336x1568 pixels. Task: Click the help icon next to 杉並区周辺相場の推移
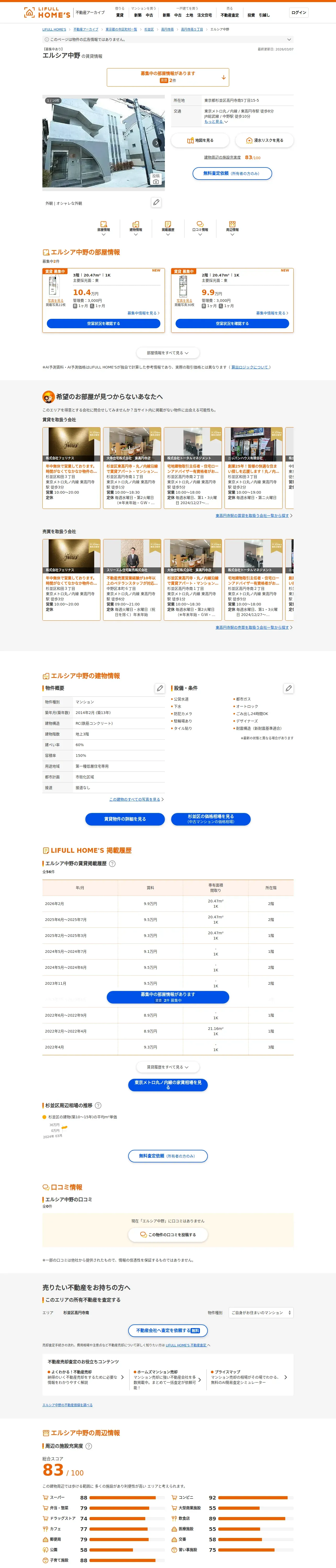pyautogui.click(x=98, y=1105)
